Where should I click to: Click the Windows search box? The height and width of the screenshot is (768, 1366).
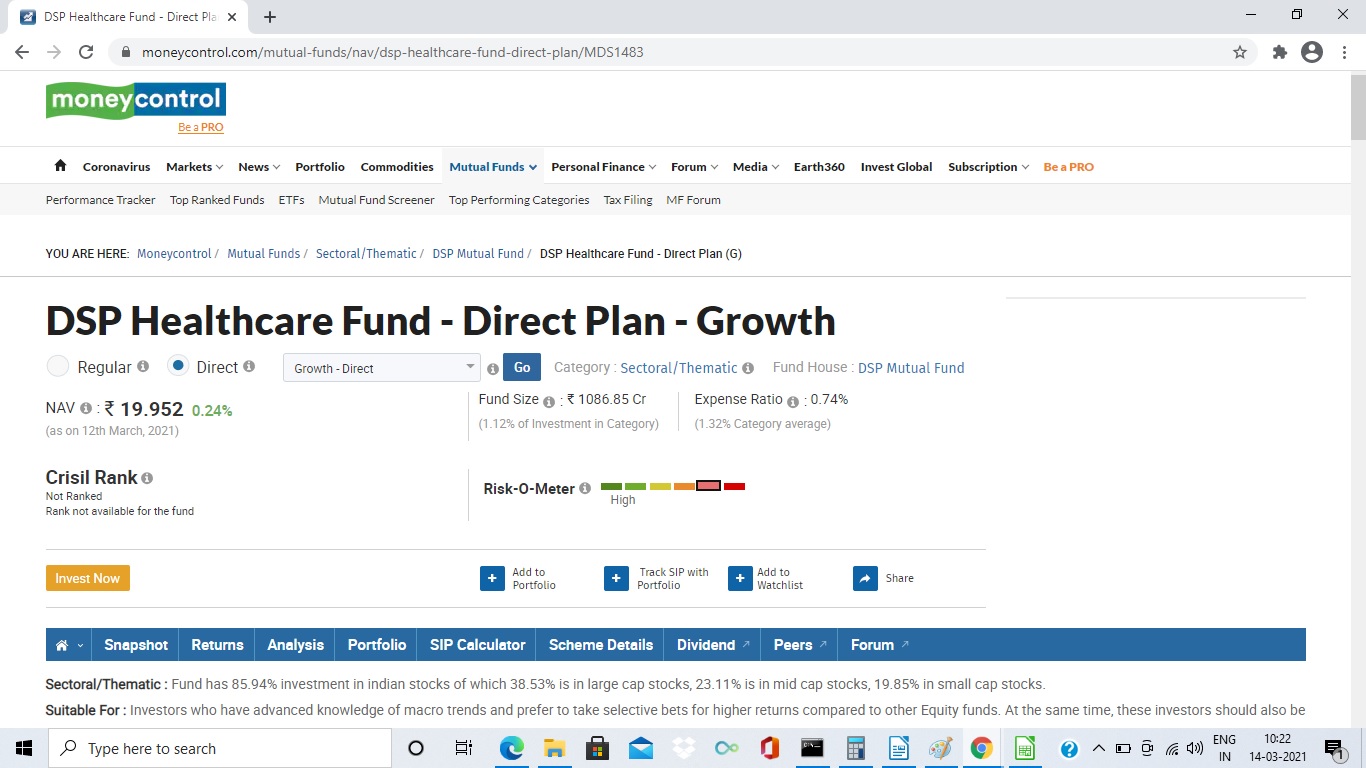[x=221, y=748]
